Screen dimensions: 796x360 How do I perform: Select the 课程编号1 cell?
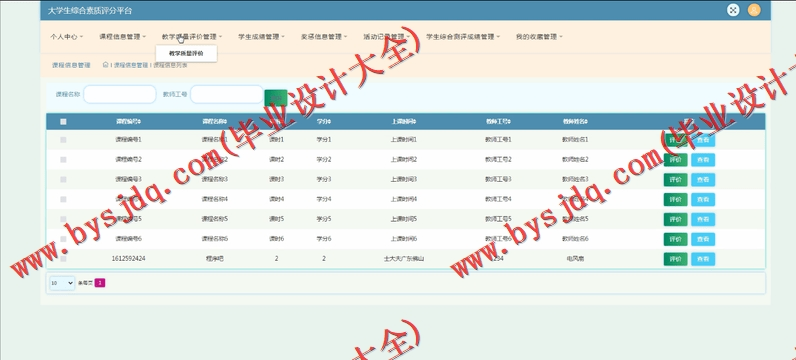[x=128, y=140]
